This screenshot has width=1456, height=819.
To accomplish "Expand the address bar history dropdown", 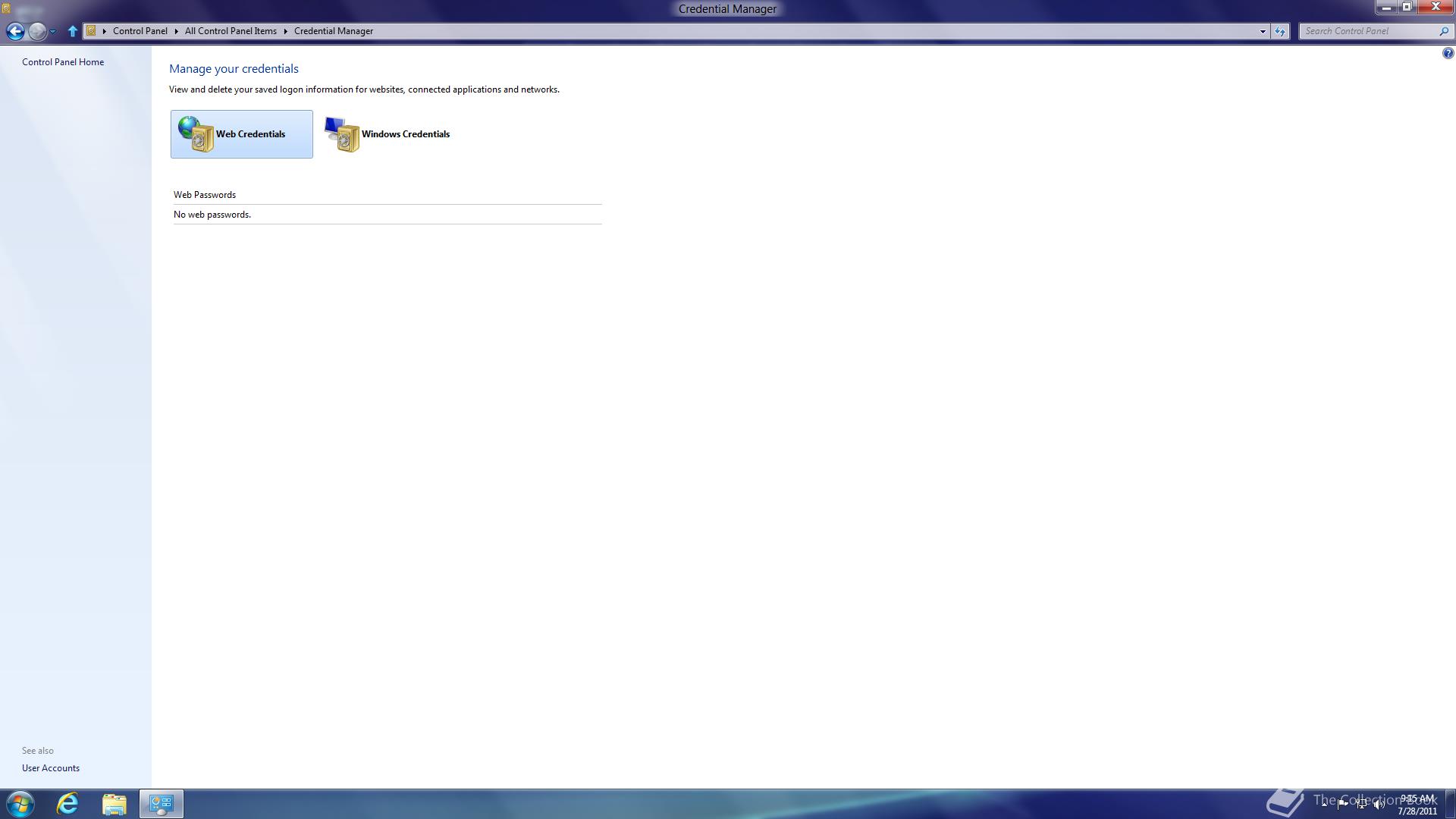I will (x=1263, y=31).
